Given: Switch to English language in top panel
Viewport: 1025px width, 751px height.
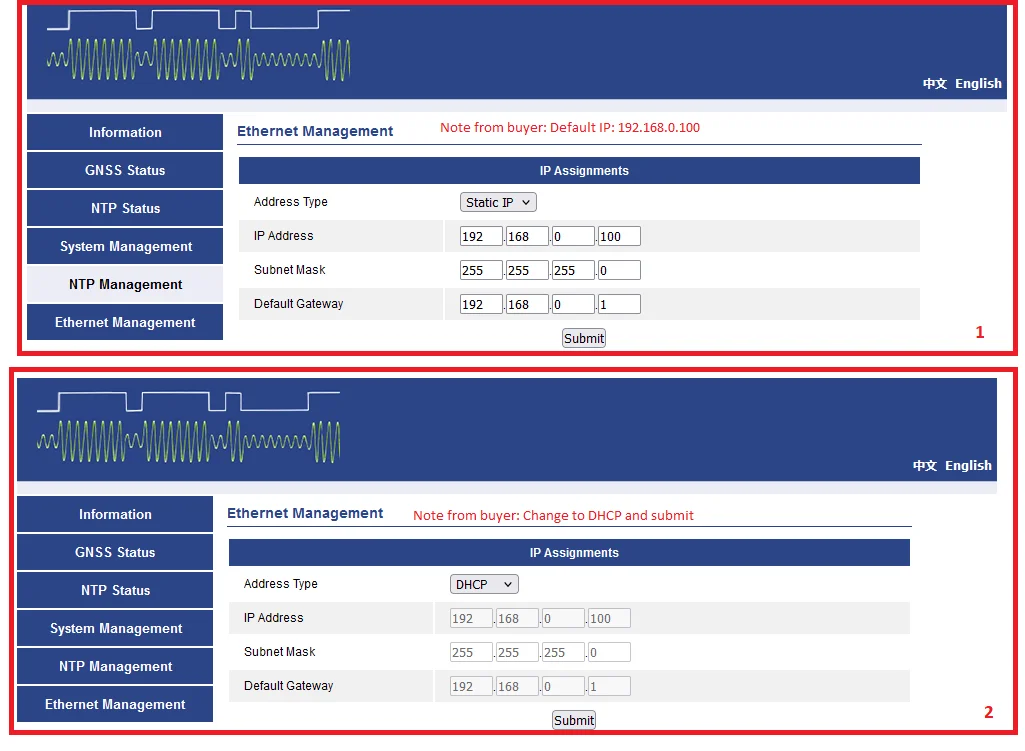Looking at the screenshot, I should point(978,84).
